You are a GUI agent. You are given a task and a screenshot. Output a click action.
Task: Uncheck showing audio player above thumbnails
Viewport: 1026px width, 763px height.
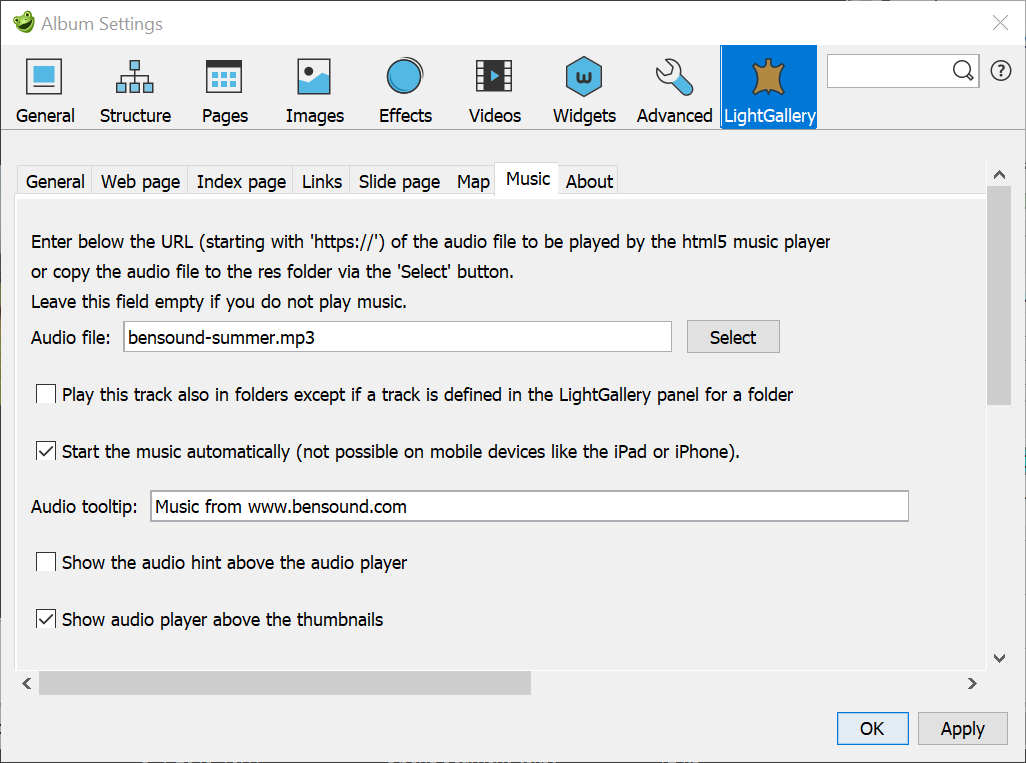pyautogui.click(x=45, y=619)
